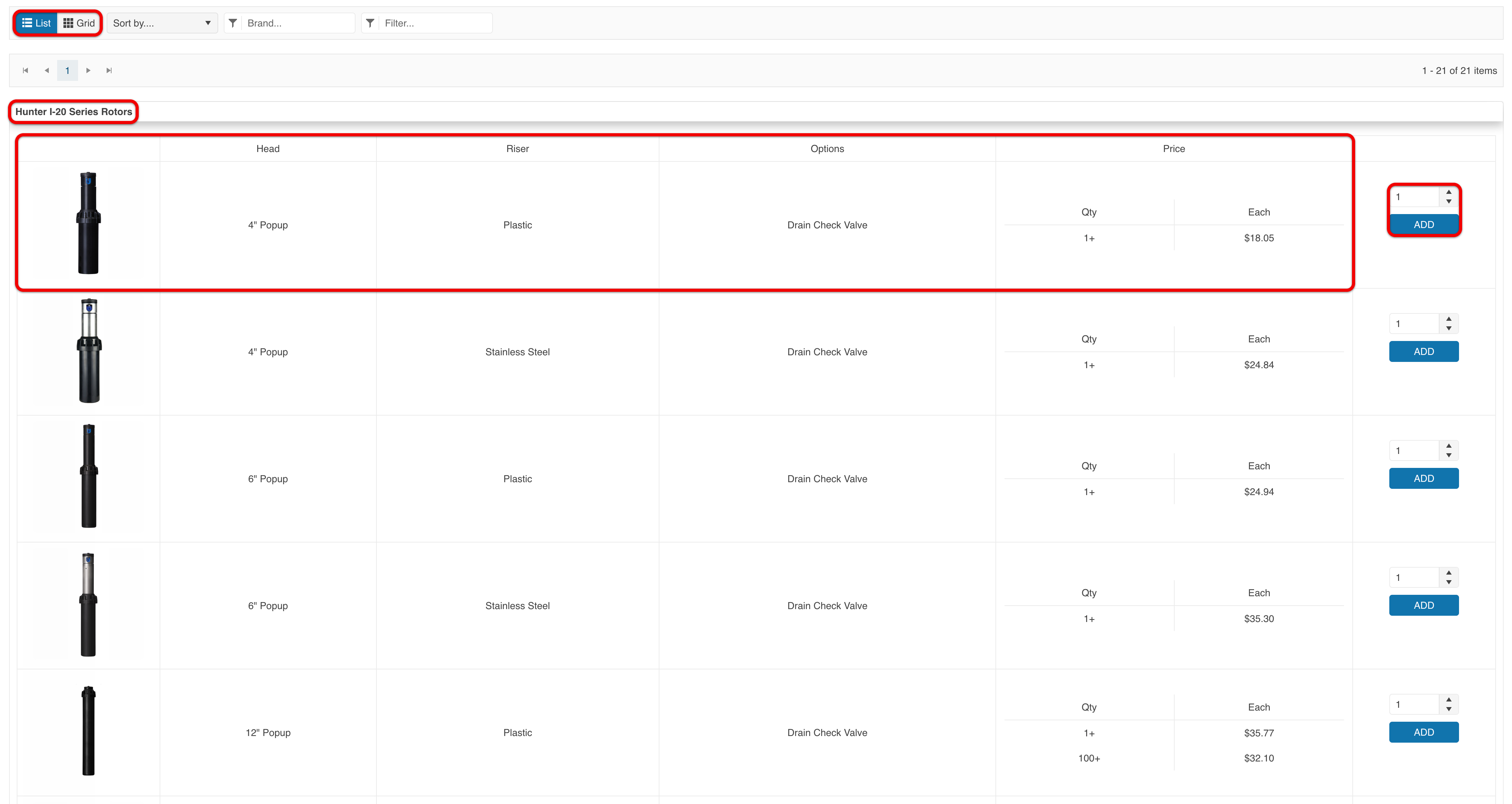Add 4" Popup Plastic rotor to cart
This screenshot has height=804, width=1512.
point(1423,224)
